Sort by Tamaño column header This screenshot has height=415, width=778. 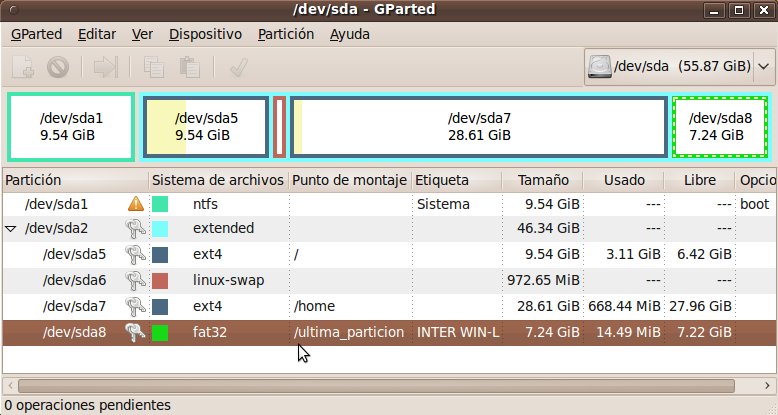point(543,180)
